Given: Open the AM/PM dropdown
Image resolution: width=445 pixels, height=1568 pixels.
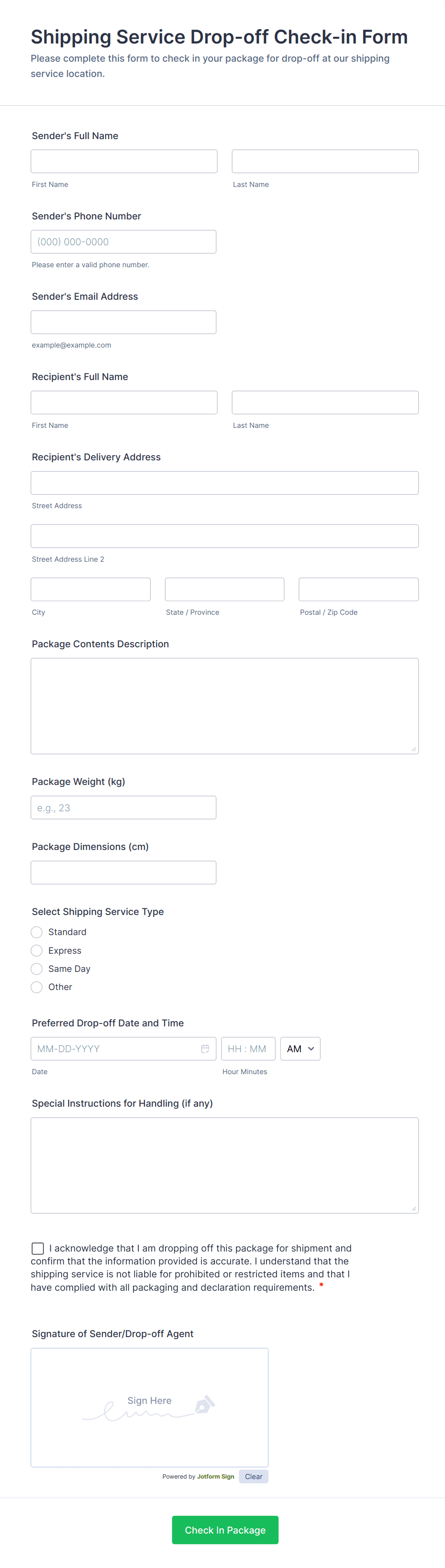Looking at the screenshot, I should click(300, 1048).
